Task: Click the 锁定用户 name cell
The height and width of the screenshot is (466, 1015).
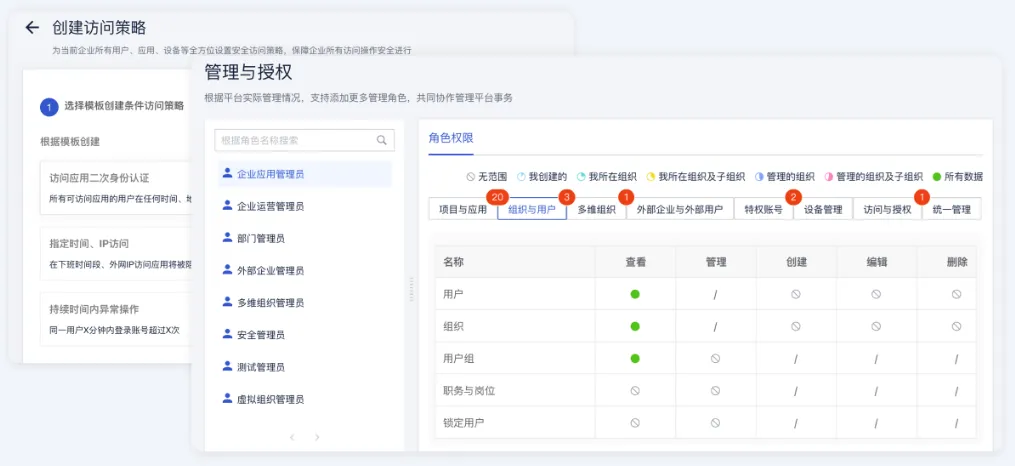Action: coord(515,423)
